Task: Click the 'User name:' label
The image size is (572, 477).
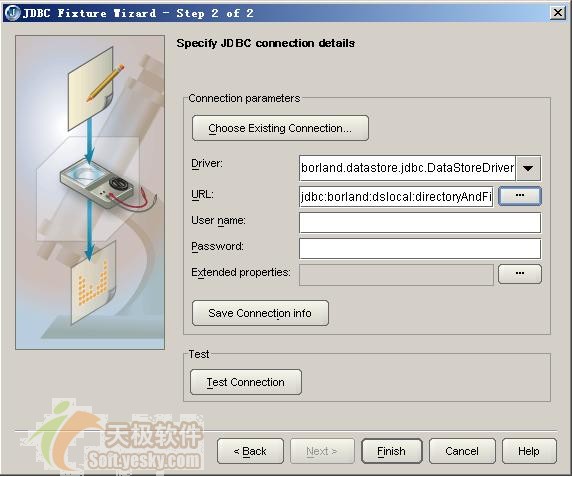Action: click(x=219, y=221)
